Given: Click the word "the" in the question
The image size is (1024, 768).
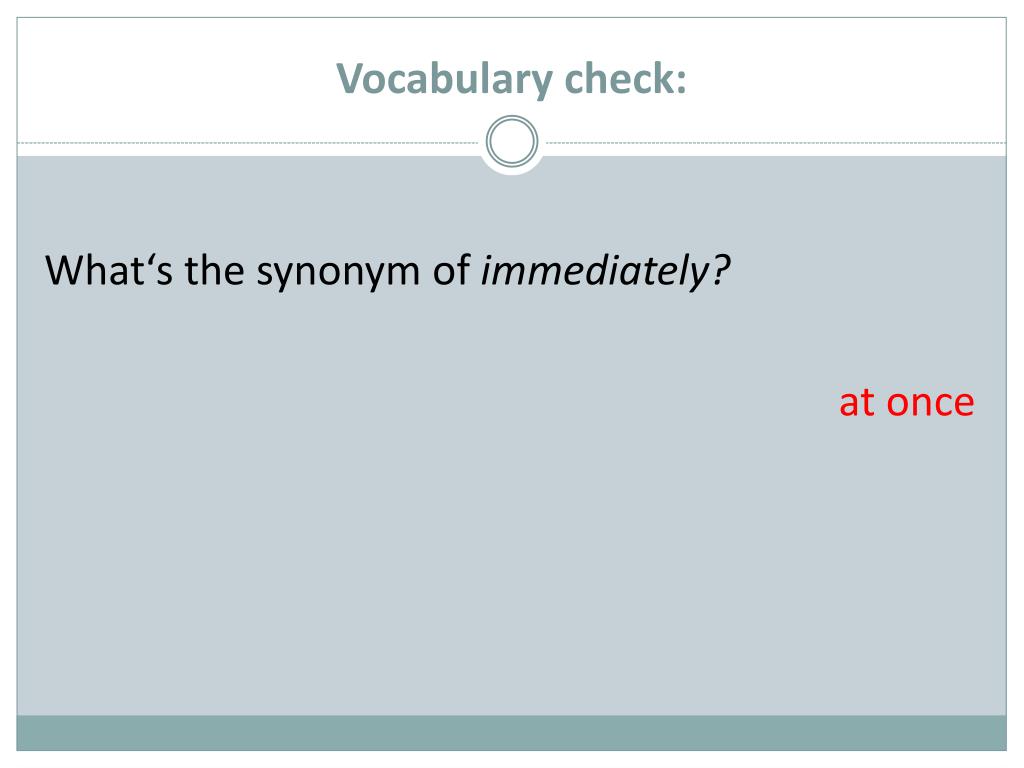Looking at the screenshot, I should [x=214, y=270].
